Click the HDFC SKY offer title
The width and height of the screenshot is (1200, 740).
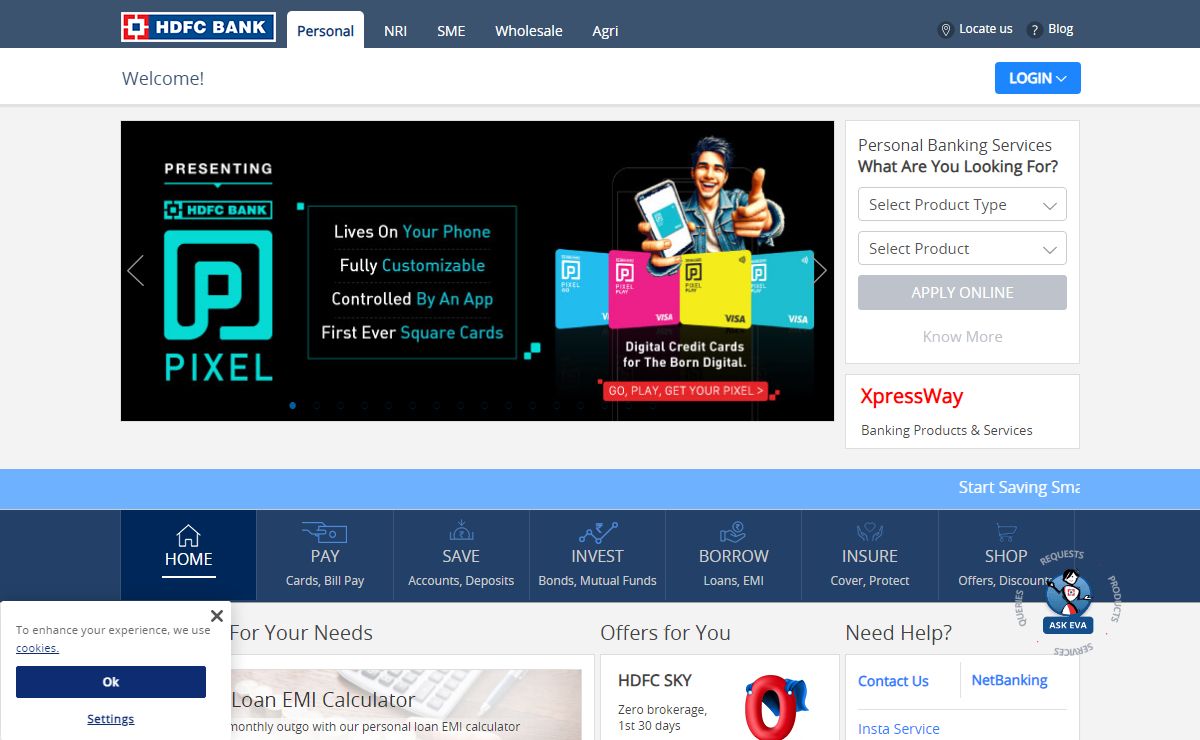[655, 680]
